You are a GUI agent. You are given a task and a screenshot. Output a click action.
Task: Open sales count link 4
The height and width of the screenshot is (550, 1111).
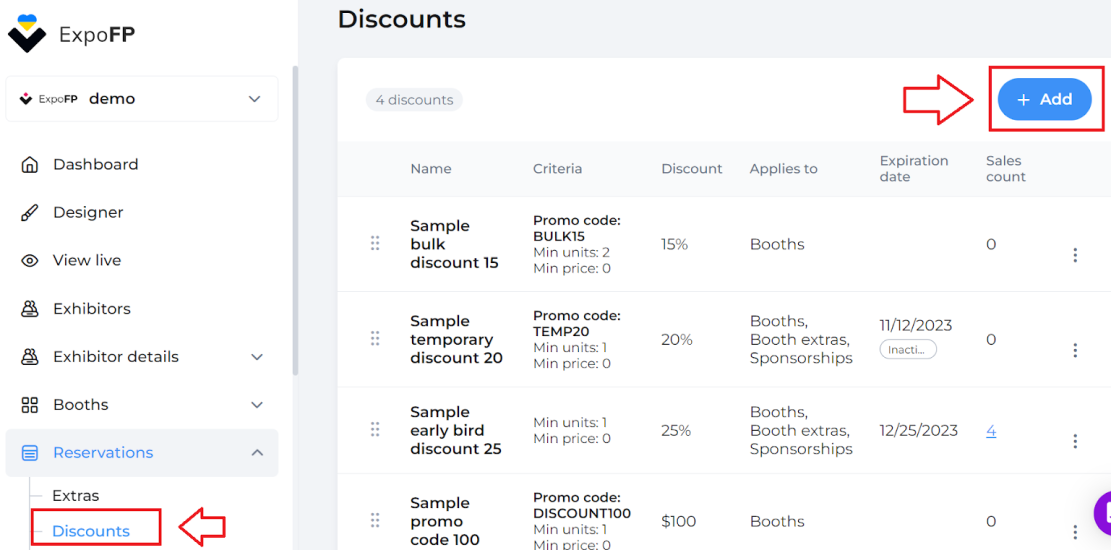pos(991,430)
